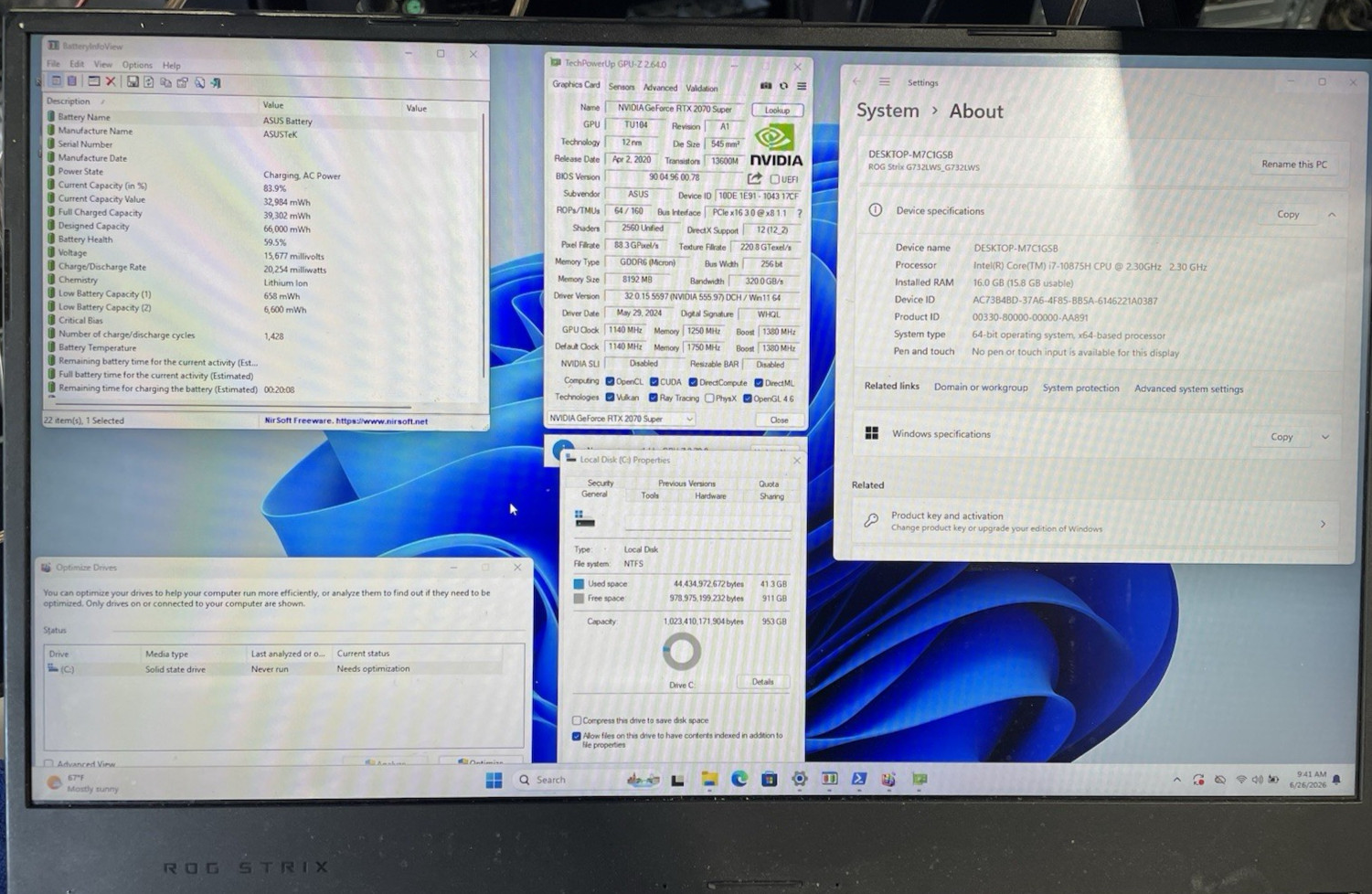Screen dimensions: 1372x894
Task: Toggle the Vulkan checkbox
Action: point(610,398)
